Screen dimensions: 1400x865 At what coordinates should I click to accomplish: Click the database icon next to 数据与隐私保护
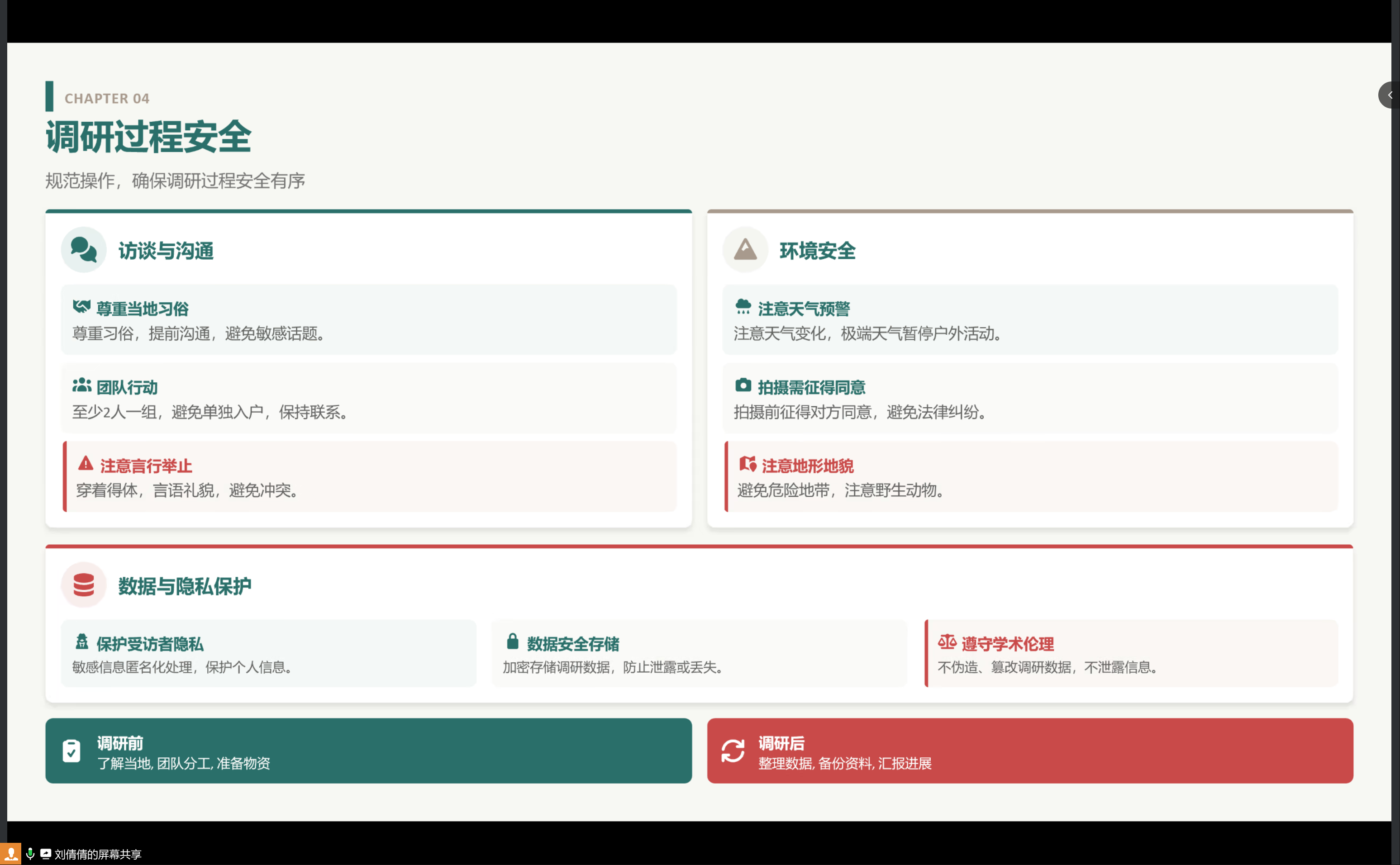point(84,585)
